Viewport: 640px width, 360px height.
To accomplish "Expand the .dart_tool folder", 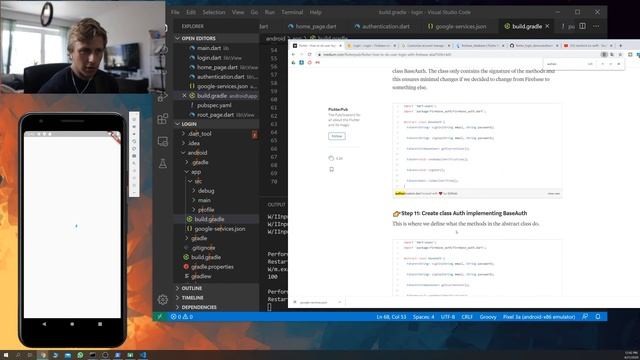I will 200,133.
